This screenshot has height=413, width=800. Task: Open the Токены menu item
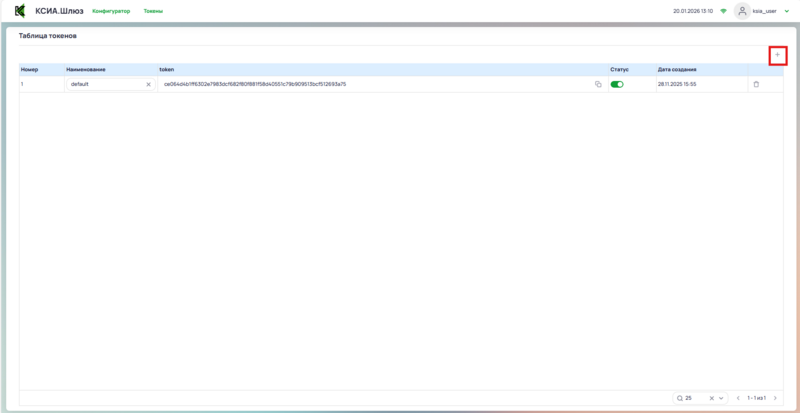153,11
